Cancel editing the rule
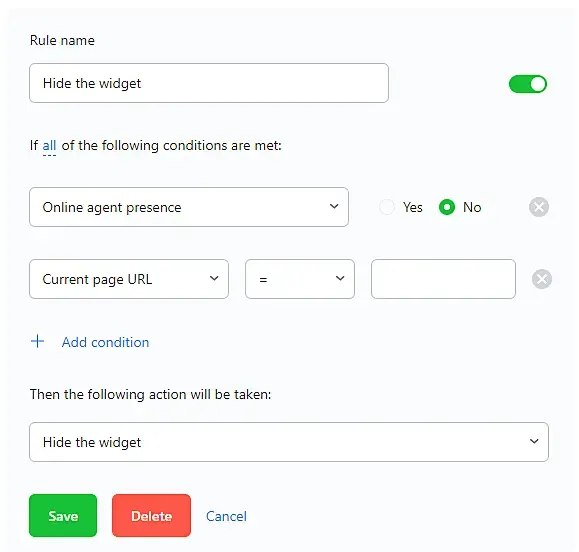579x552 pixels. 226,516
